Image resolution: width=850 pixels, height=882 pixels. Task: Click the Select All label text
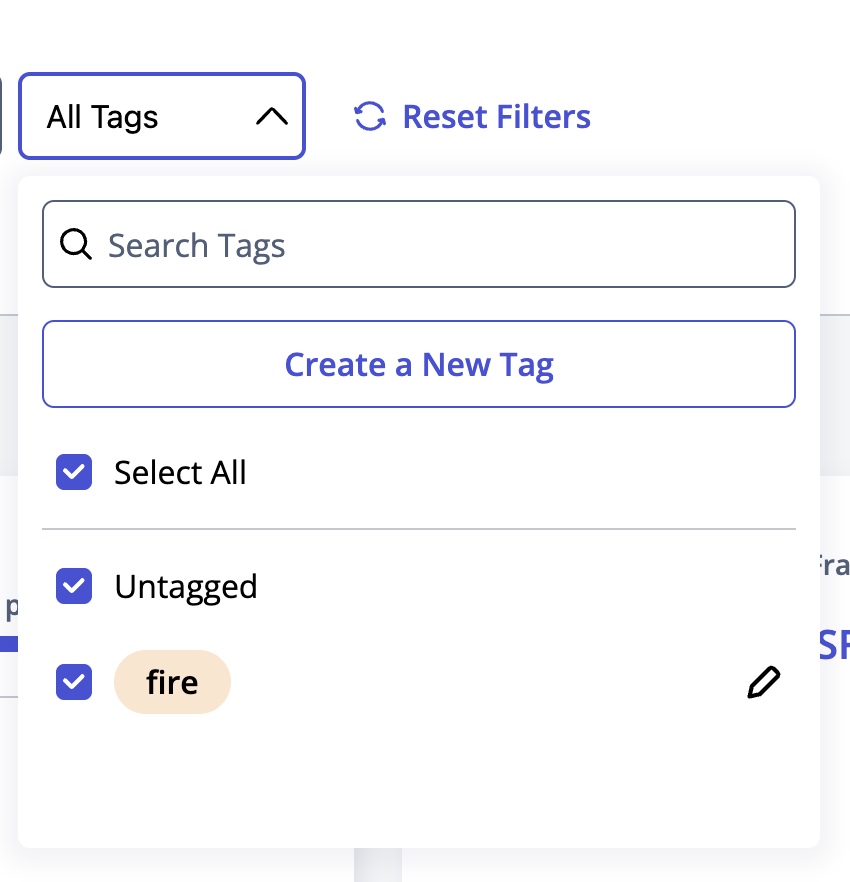pos(180,472)
